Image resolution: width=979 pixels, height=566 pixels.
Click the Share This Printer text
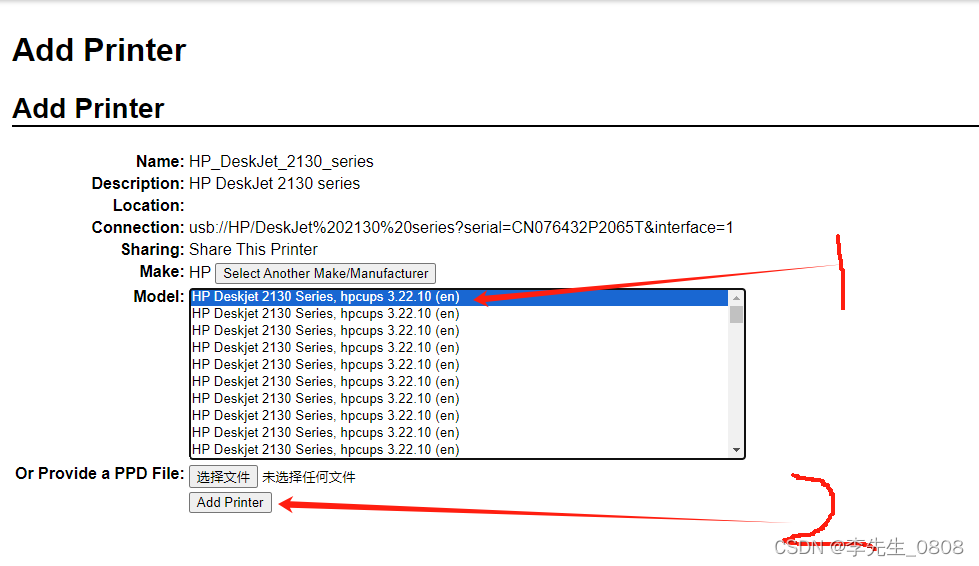click(x=253, y=250)
